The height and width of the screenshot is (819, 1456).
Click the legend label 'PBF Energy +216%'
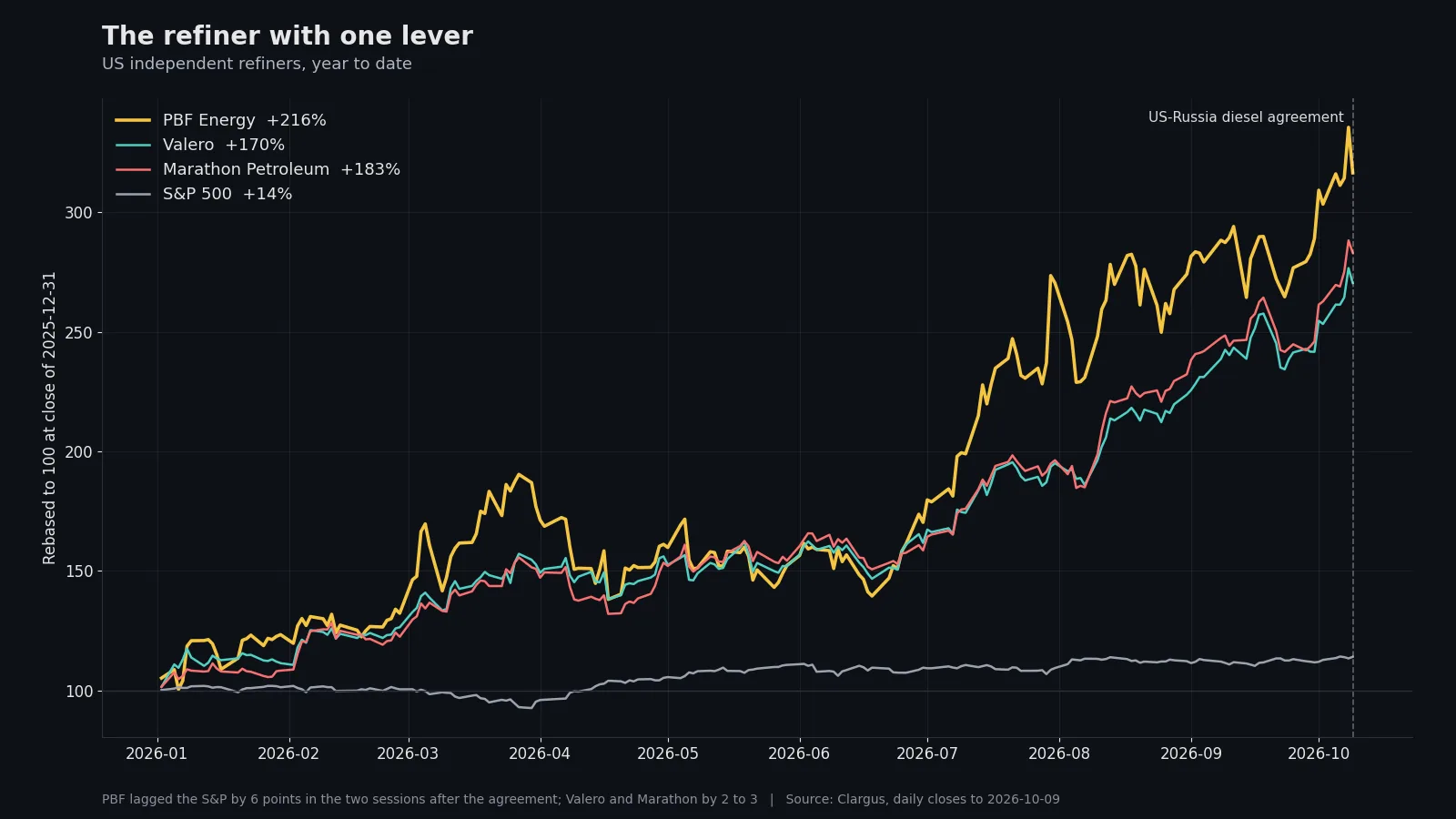pyautogui.click(x=245, y=120)
